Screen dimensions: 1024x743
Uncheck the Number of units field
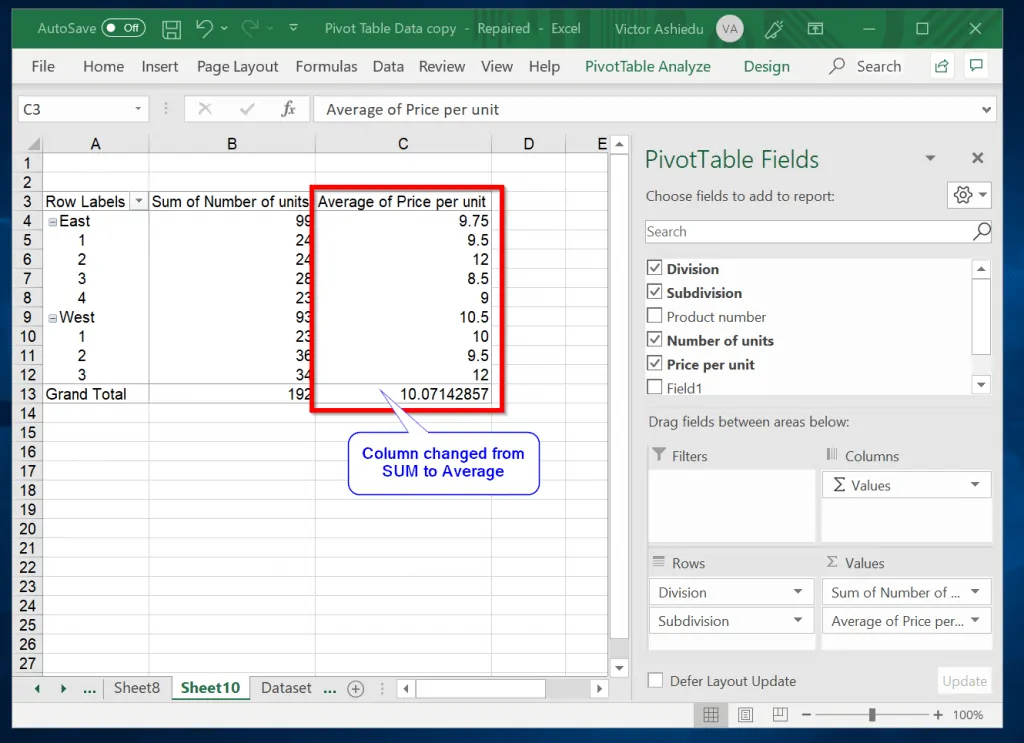coord(654,339)
